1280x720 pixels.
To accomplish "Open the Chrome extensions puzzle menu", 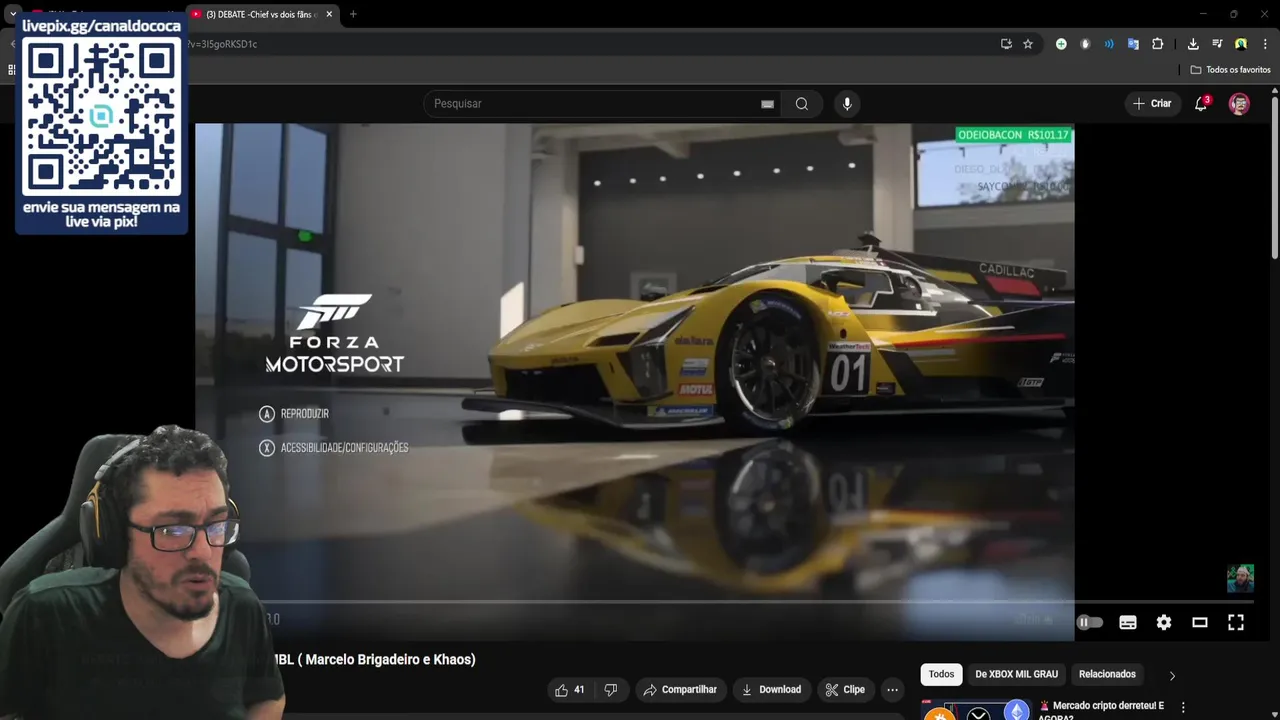I will click(x=1157, y=44).
